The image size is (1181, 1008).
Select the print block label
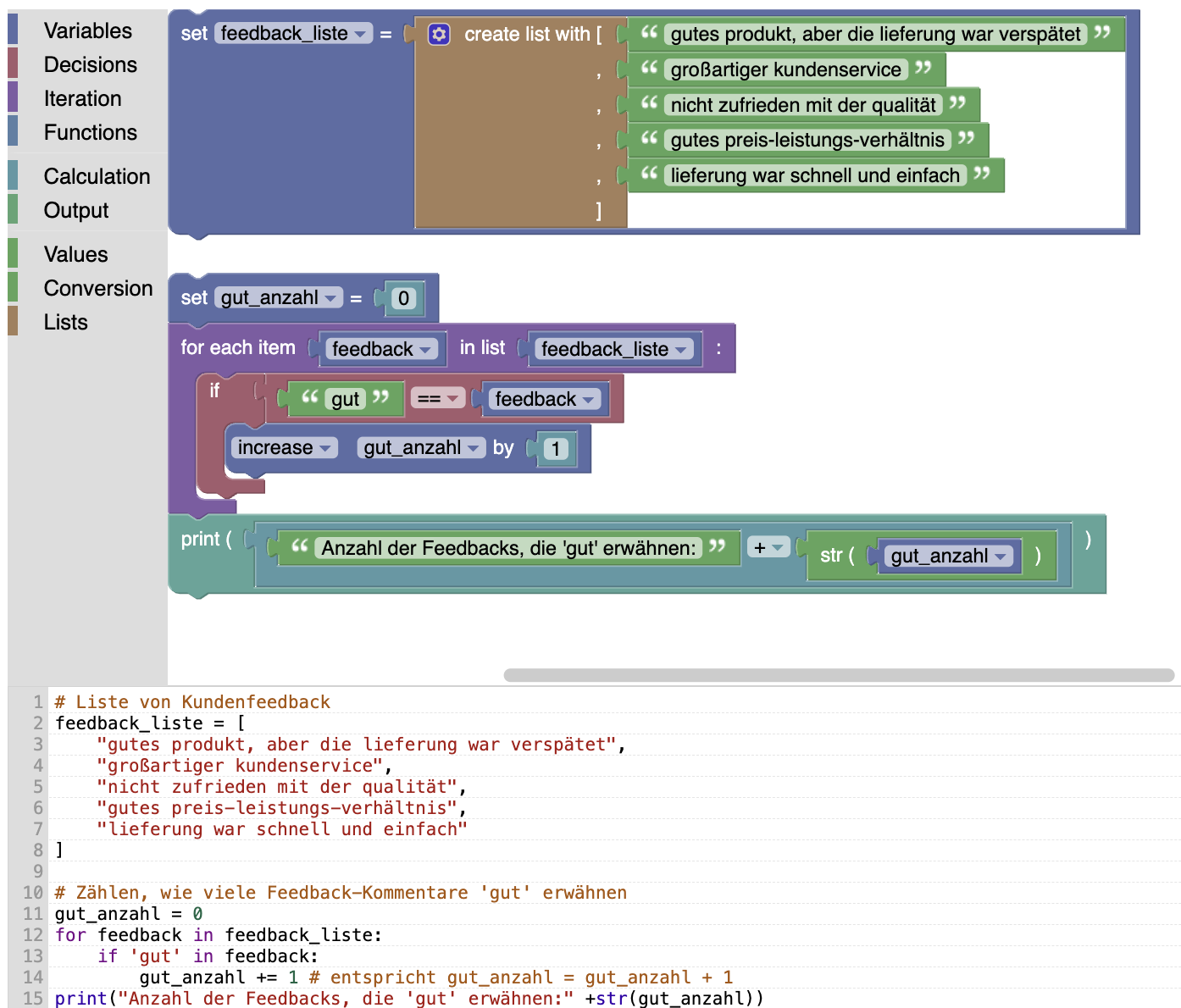click(201, 540)
